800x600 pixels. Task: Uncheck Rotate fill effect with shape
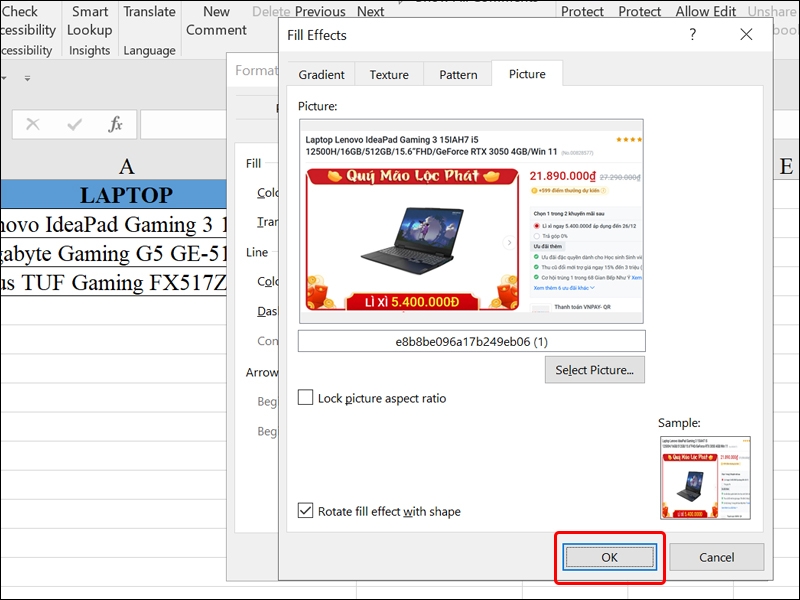pos(305,511)
